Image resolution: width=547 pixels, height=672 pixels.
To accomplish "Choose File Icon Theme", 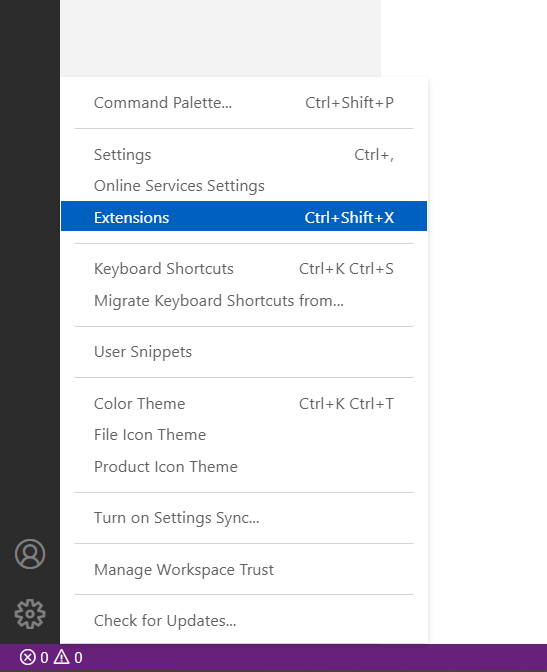I will [x=244, y=435].
